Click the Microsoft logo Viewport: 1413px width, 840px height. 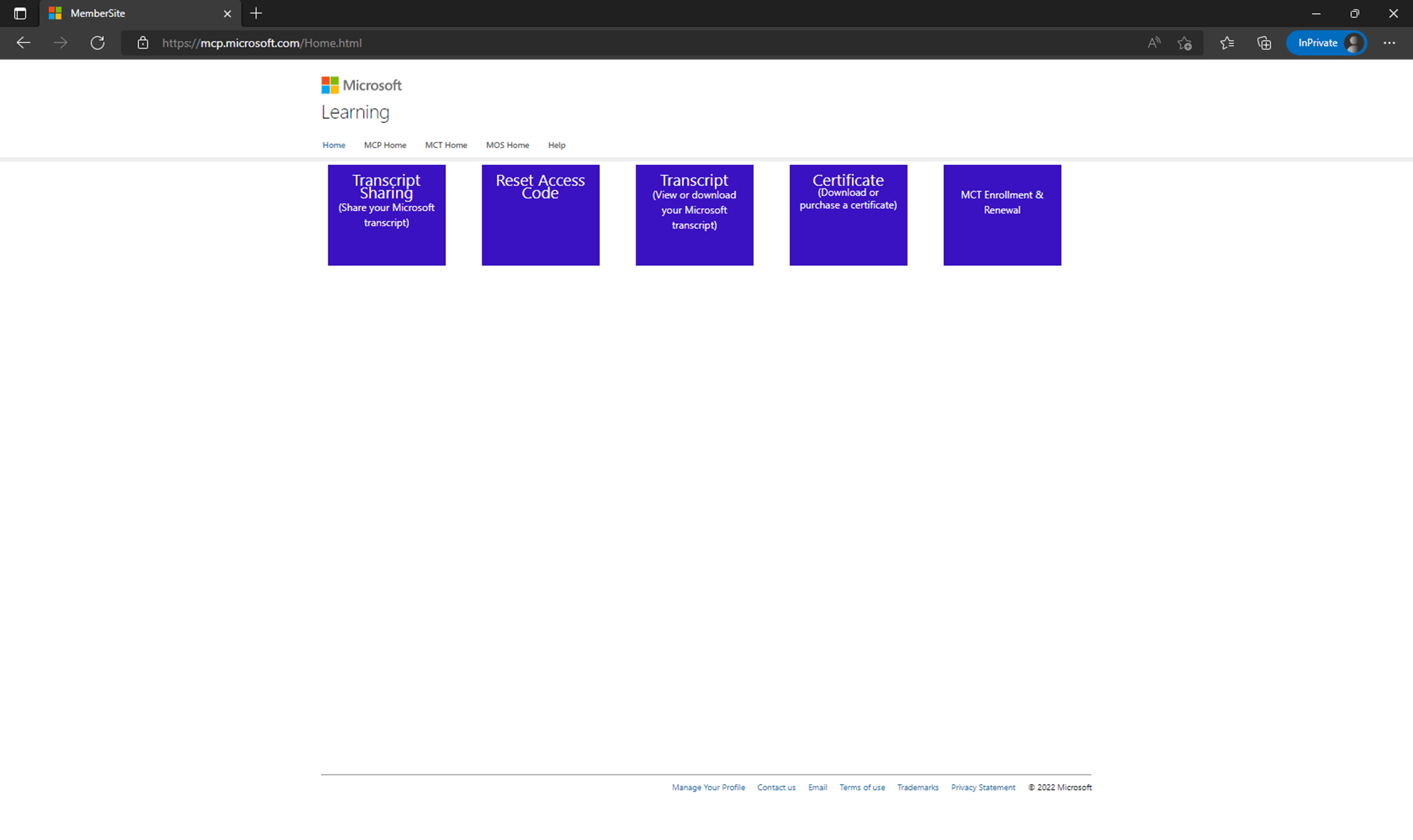361,86
